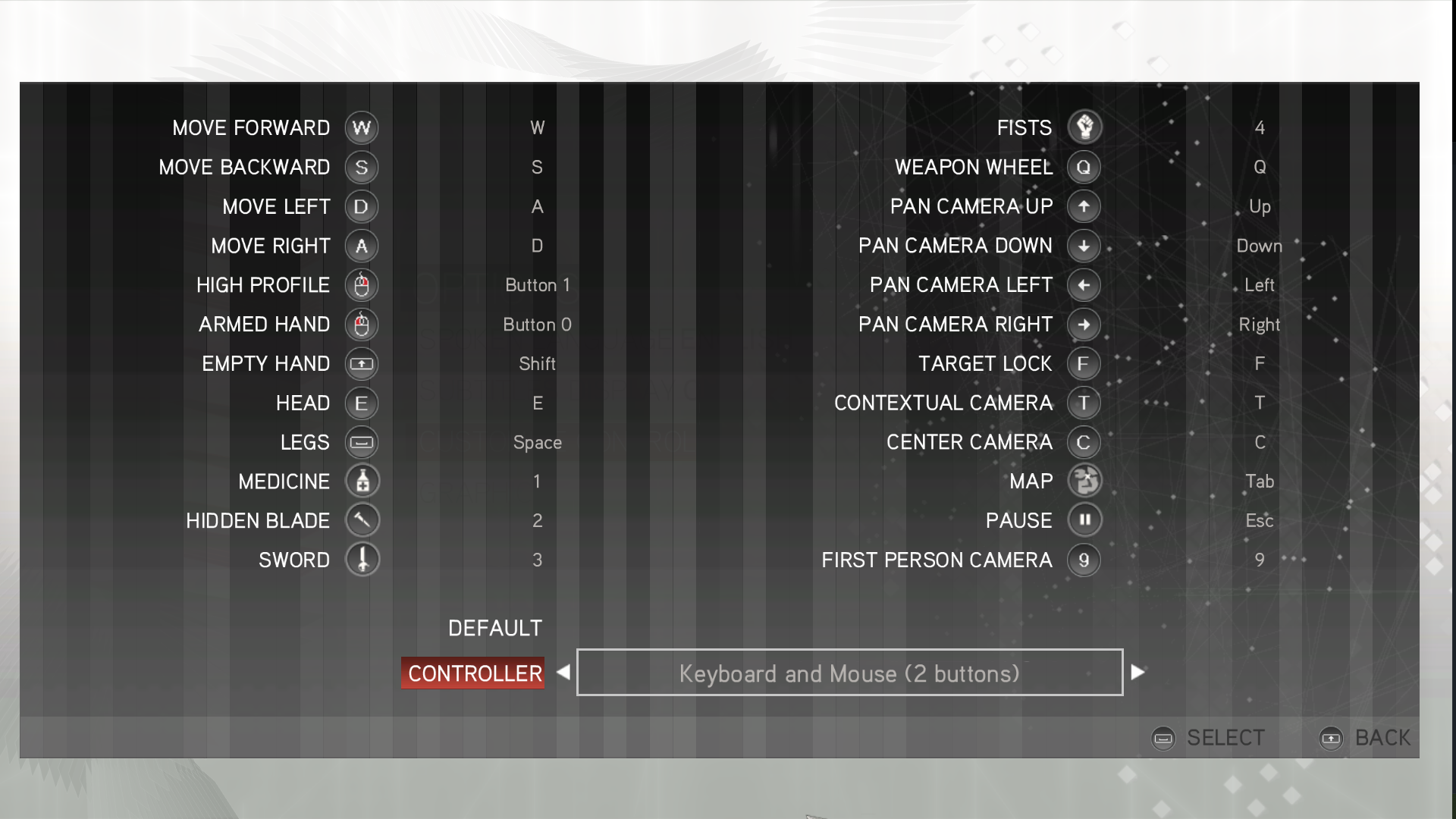
Task: Click the Hidden Blade weapon icon
Action: 361,520
